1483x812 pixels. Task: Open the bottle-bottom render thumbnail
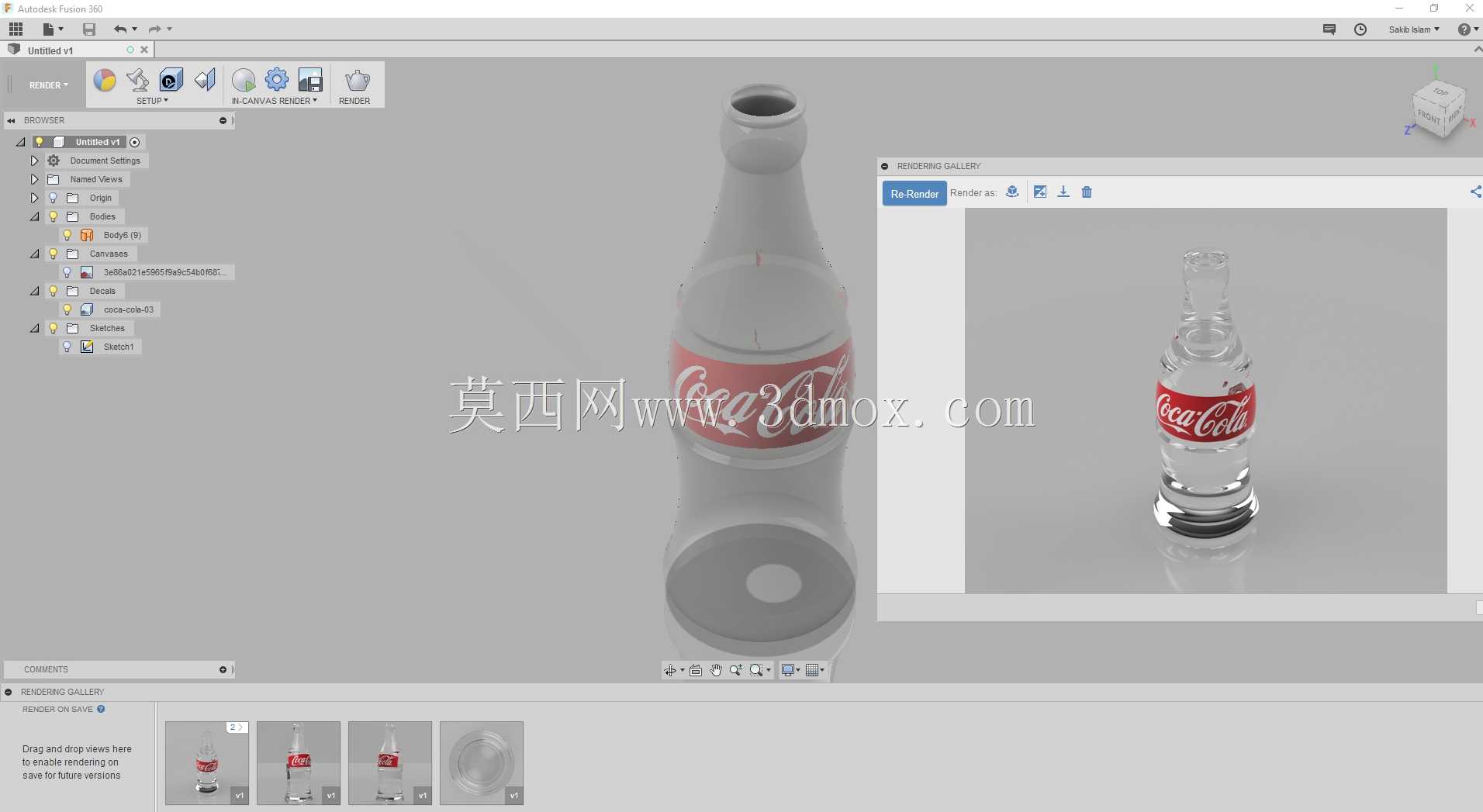click(482, 763)
